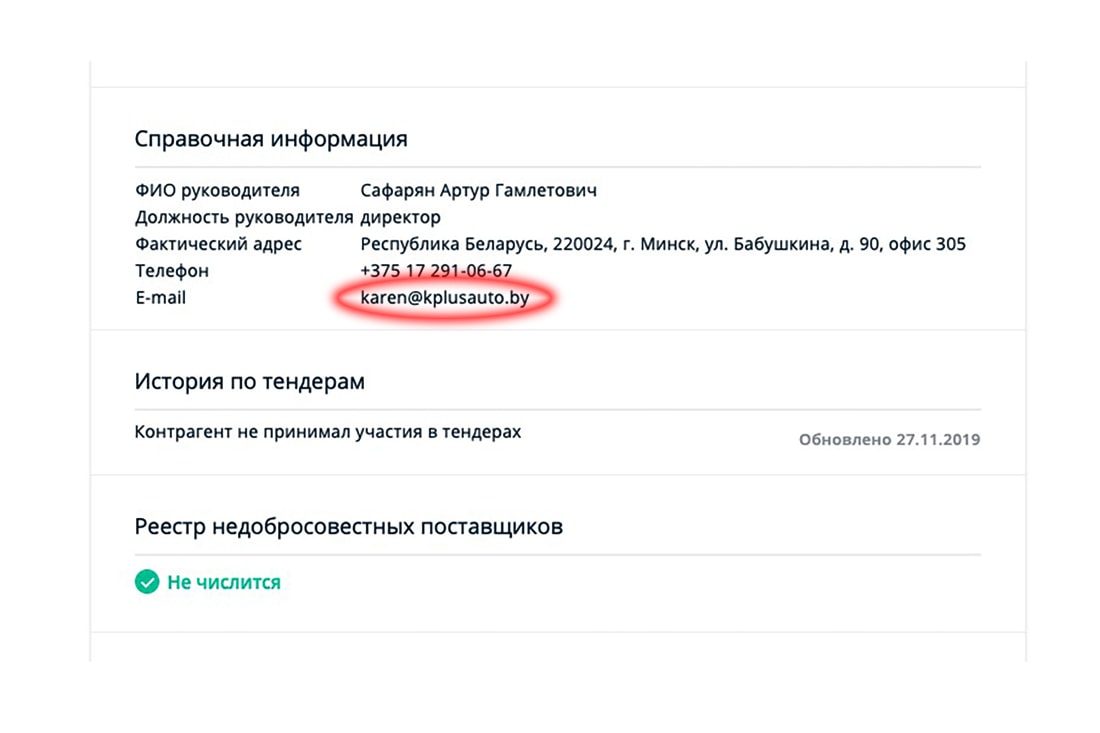Click 'Контрагент не принимал участия в тендерах' text

(328, 433)
